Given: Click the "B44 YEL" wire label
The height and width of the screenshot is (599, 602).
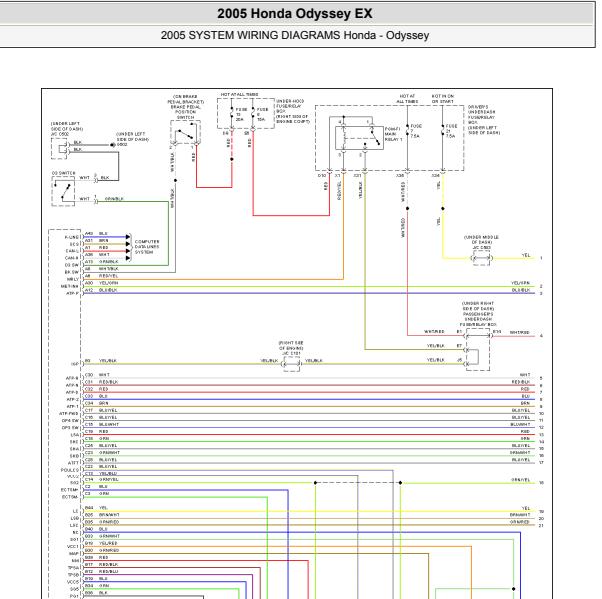Looking at the screenshot, I should (x=96, y=508).
